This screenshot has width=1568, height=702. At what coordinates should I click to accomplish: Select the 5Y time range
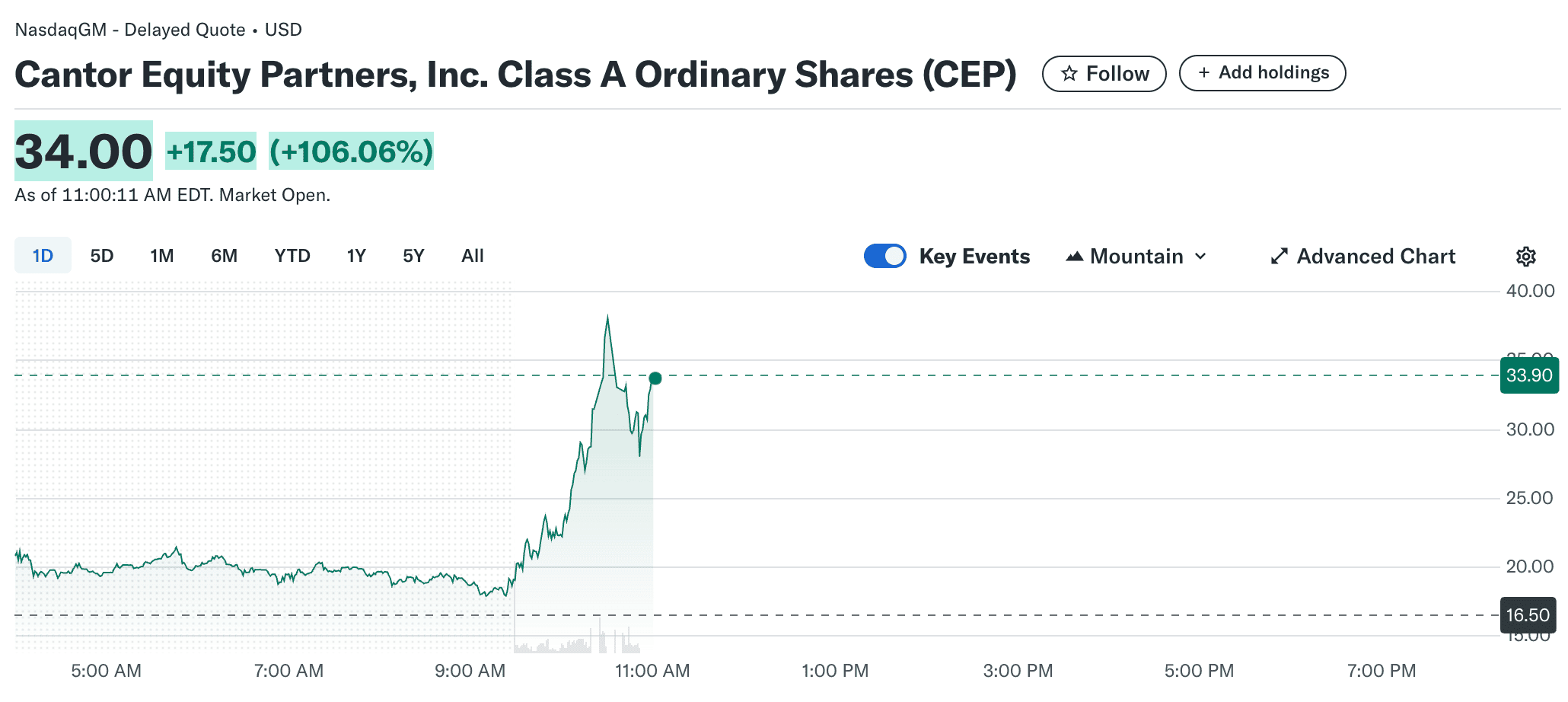pyautogui.click(x=413, y=256)
